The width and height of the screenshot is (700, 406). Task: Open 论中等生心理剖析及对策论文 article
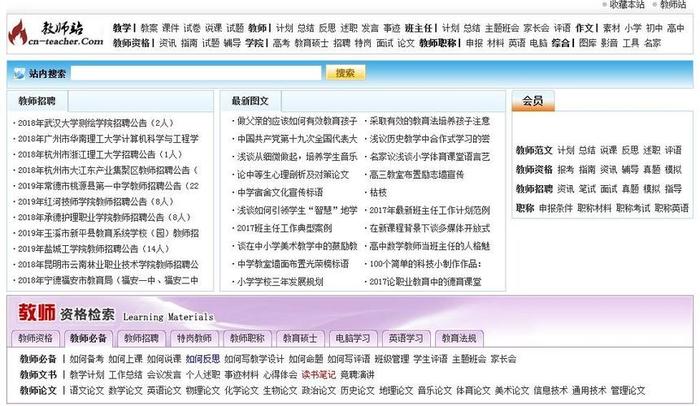point(293,175)
